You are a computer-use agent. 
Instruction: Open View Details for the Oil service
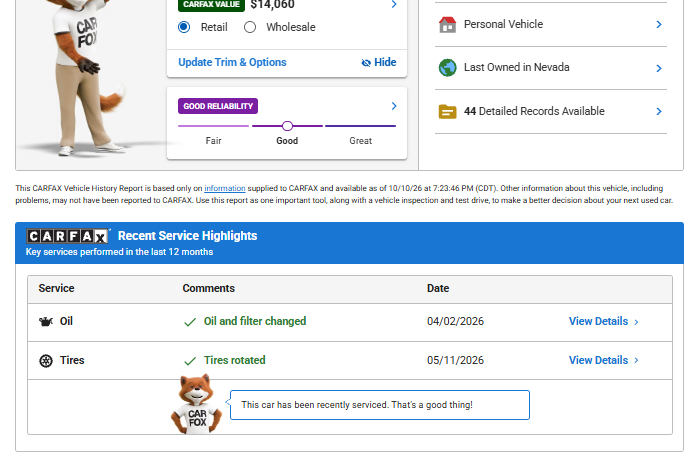coord(604,321)
